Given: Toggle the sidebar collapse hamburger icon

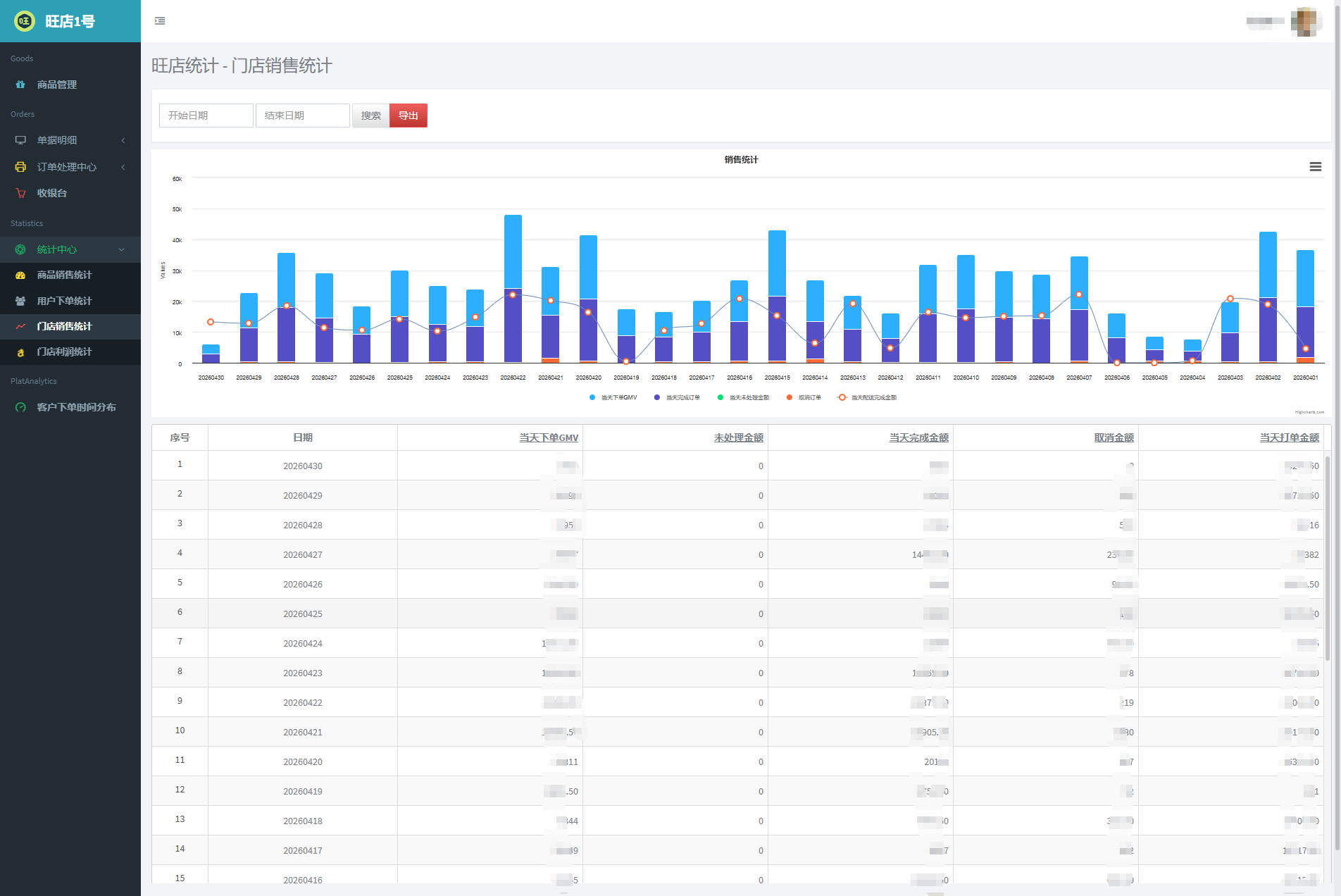Looking at the screenshot, I should (160, 21).
